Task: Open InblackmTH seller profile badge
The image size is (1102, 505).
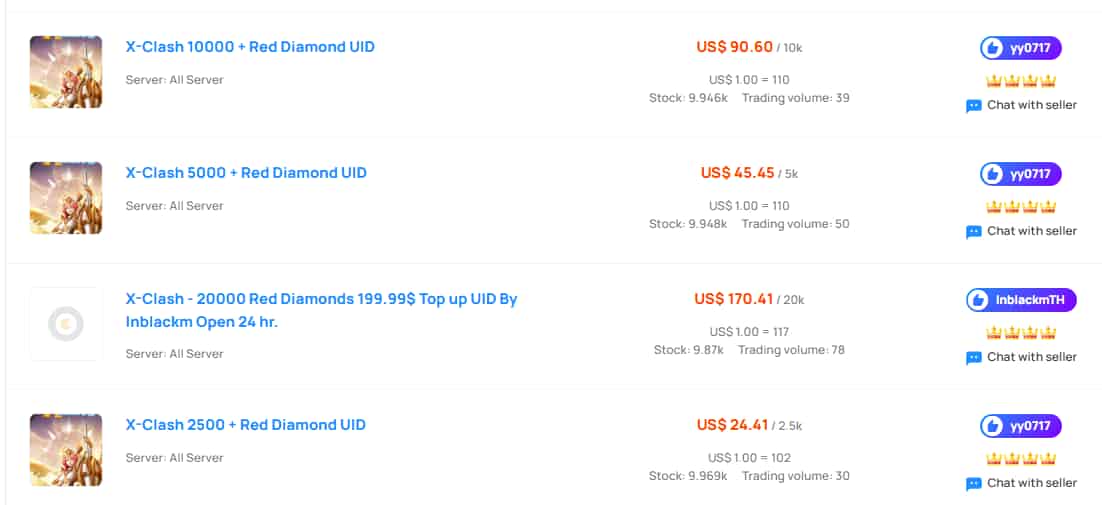Action: (1021, 300)
